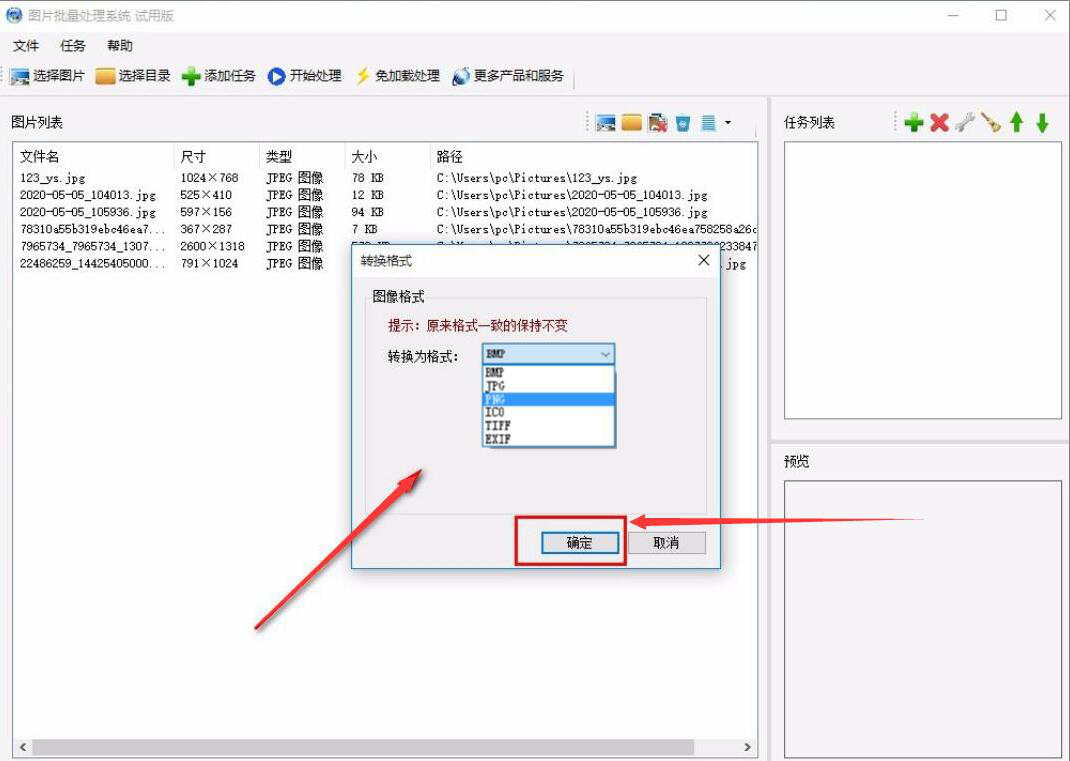Confirm with the 确定 button
The width and height of the screenshot is (1070, 761).
pos(580,543)
